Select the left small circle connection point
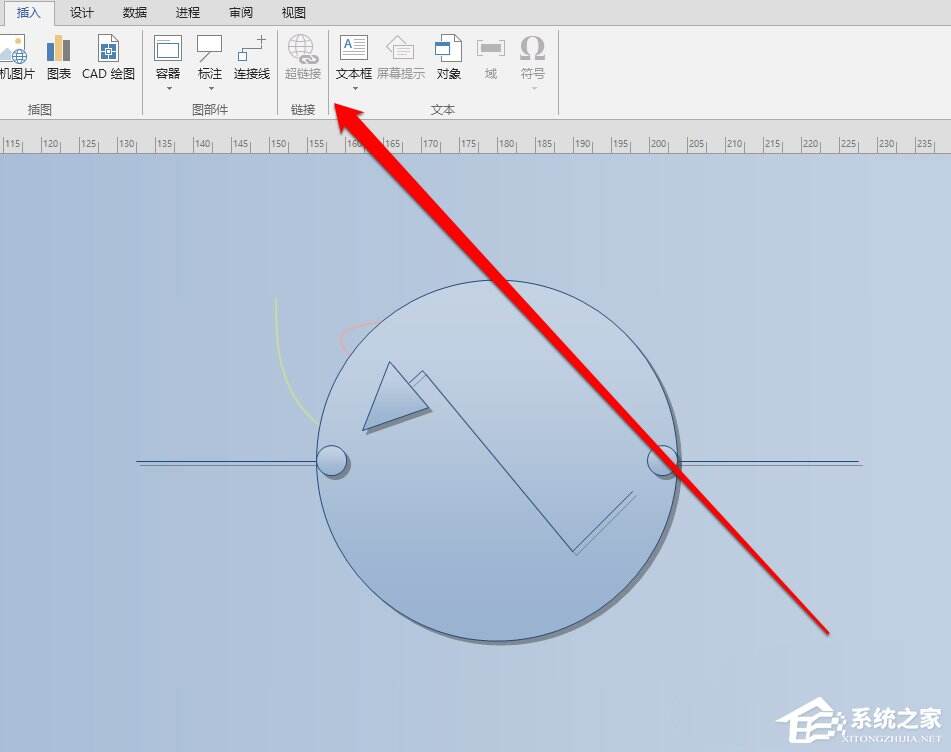This screenshot has height=752, width=951. coord(332,461)
